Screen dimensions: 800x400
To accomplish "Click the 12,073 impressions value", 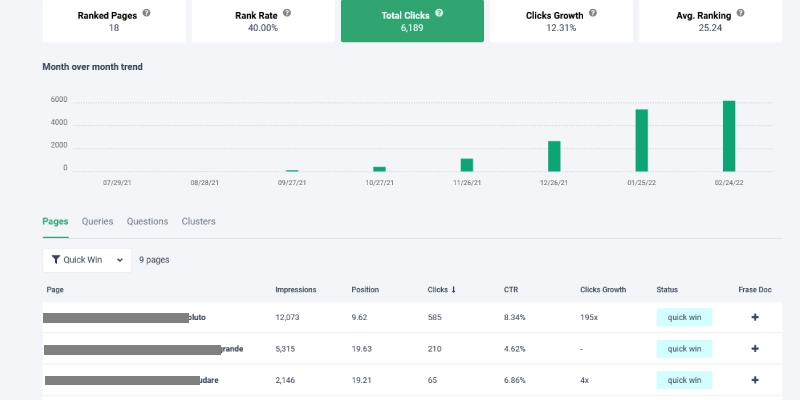I will coord(287,317).
